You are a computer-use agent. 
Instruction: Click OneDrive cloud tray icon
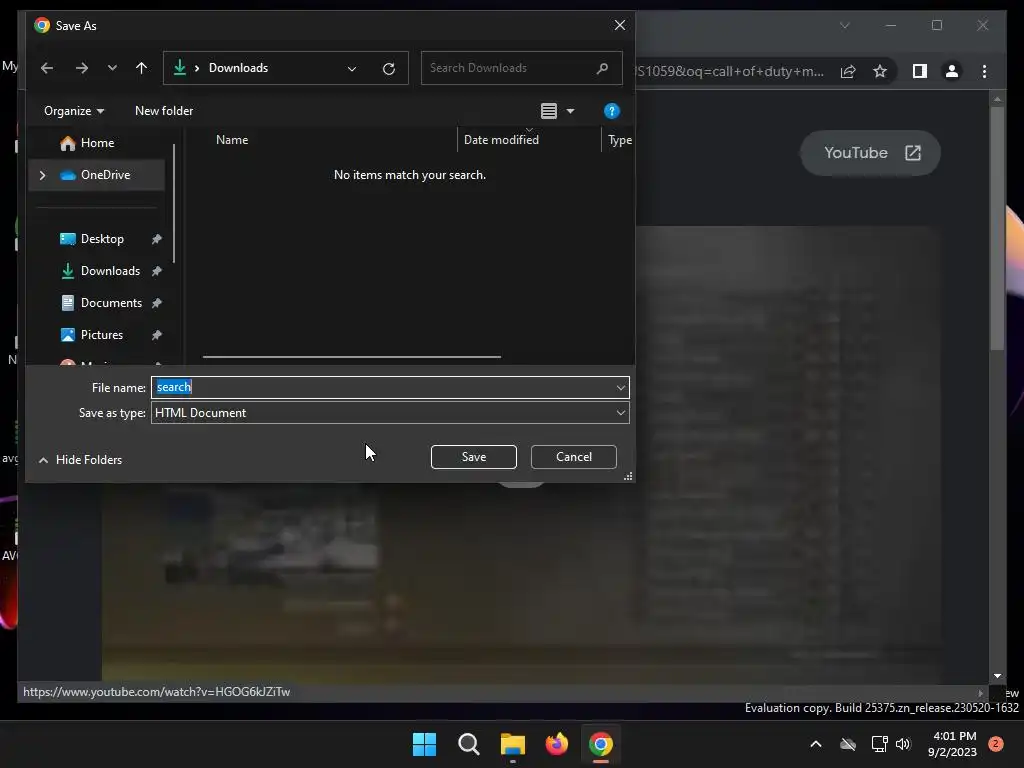848,744
